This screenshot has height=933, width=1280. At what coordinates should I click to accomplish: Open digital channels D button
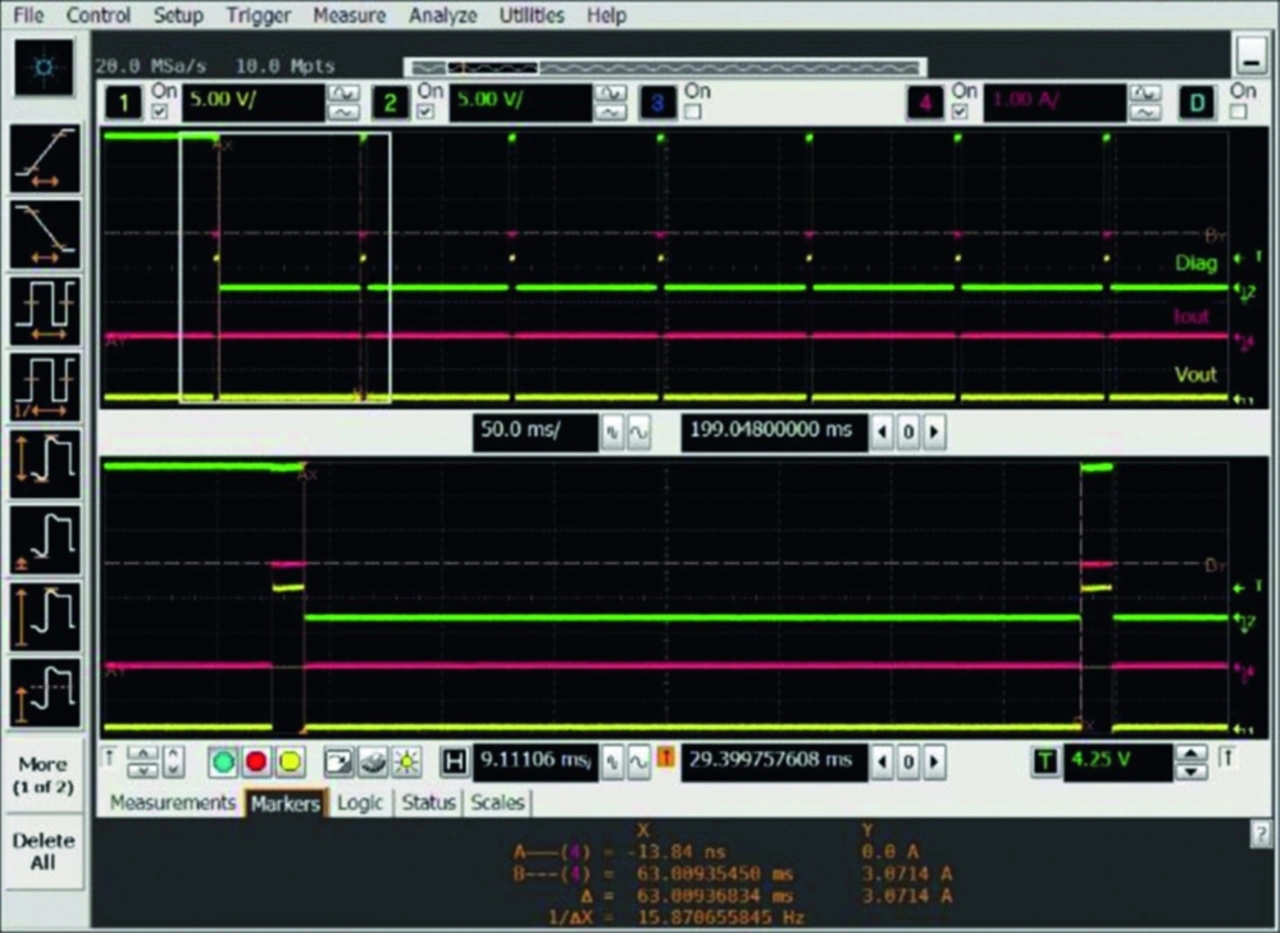[1199, 103]
